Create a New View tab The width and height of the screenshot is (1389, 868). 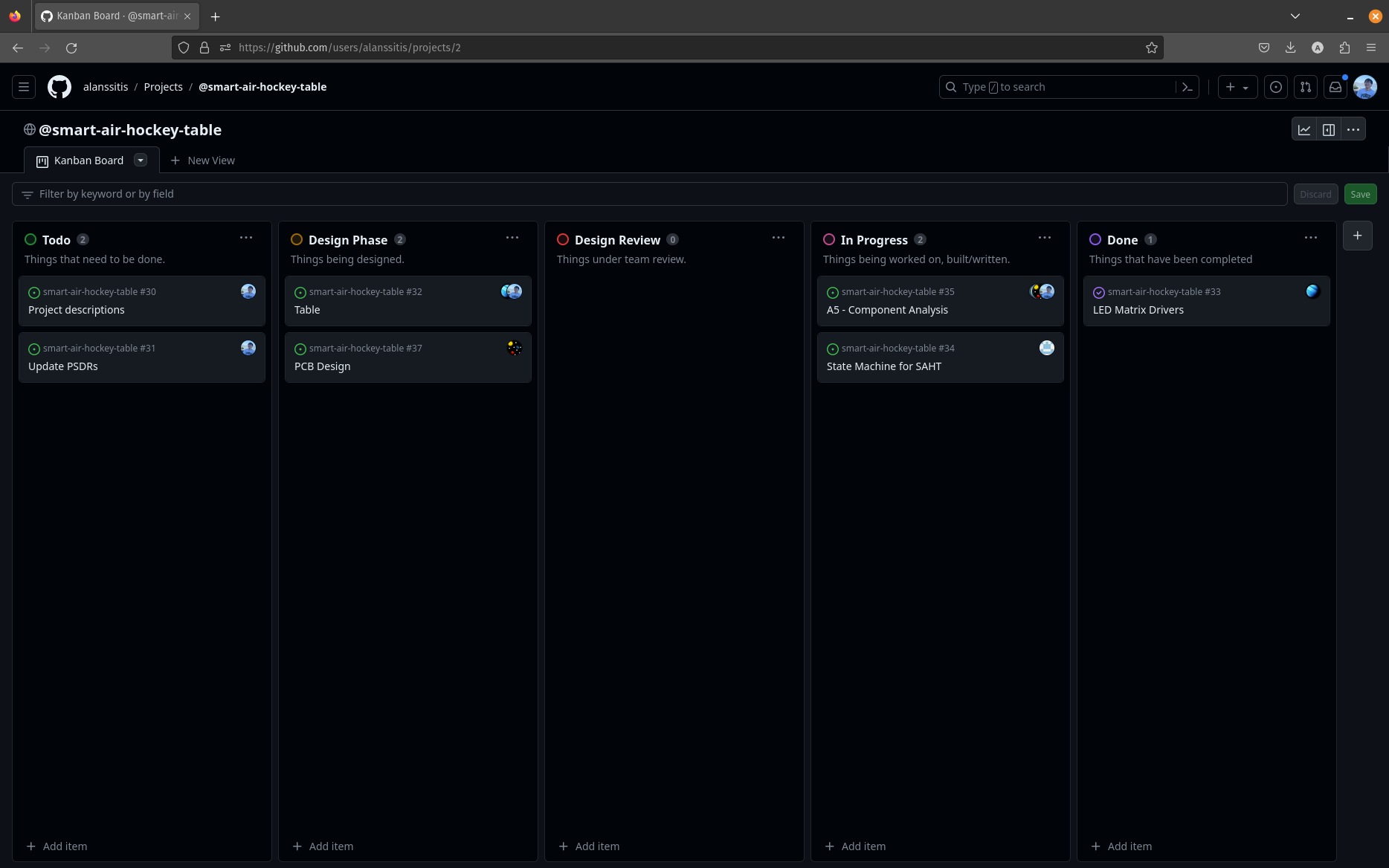[x=202, y=161]
